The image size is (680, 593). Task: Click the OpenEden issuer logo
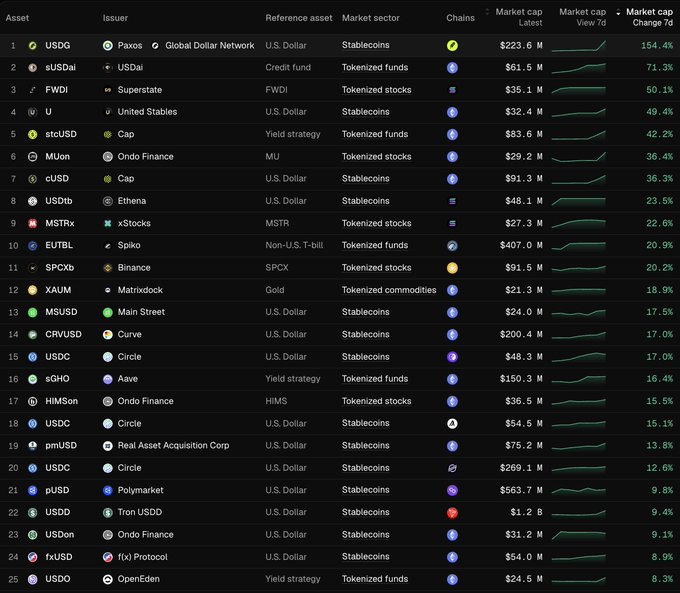point(108,580)
